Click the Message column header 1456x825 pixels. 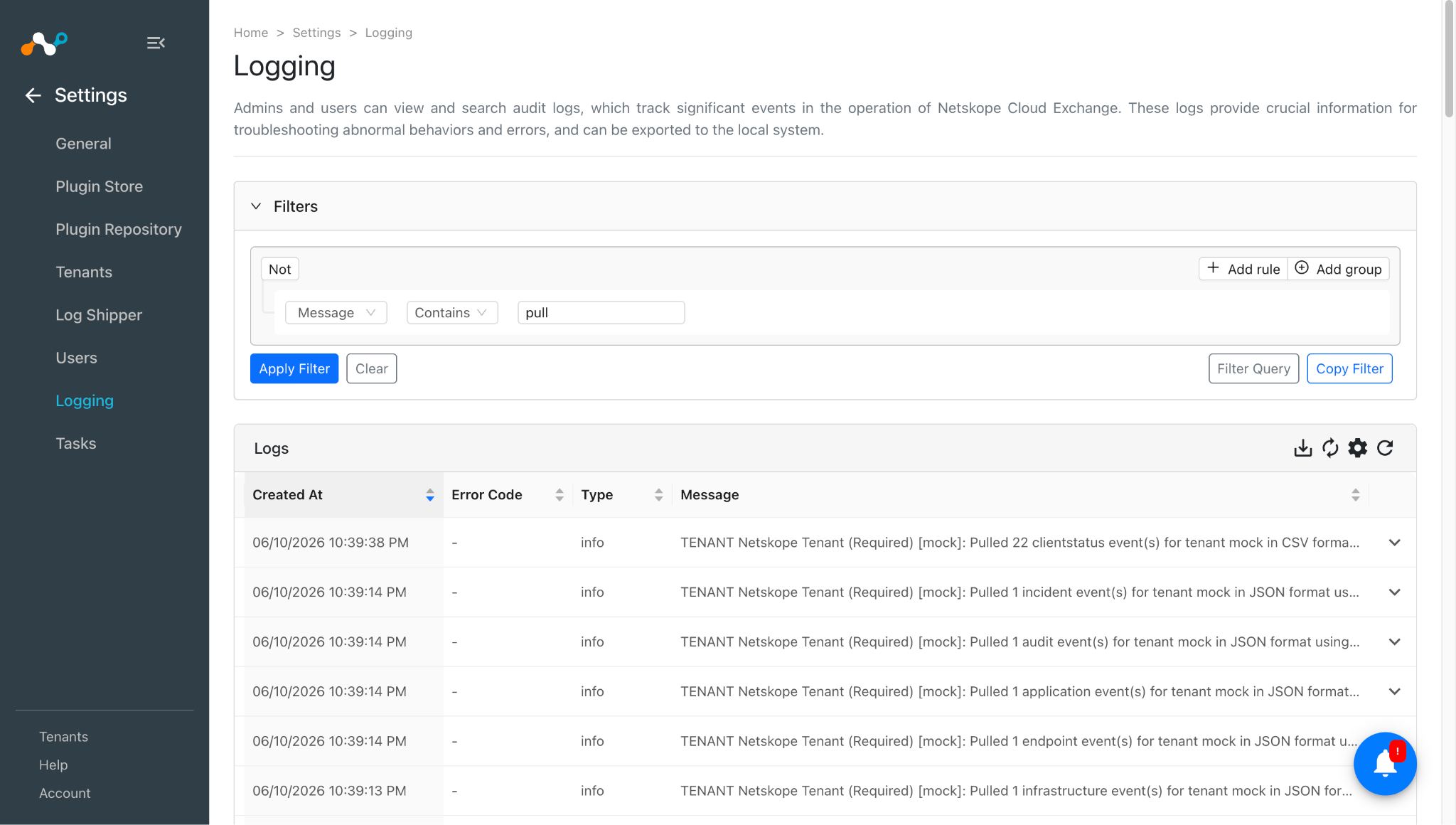tap(1020, 495)
